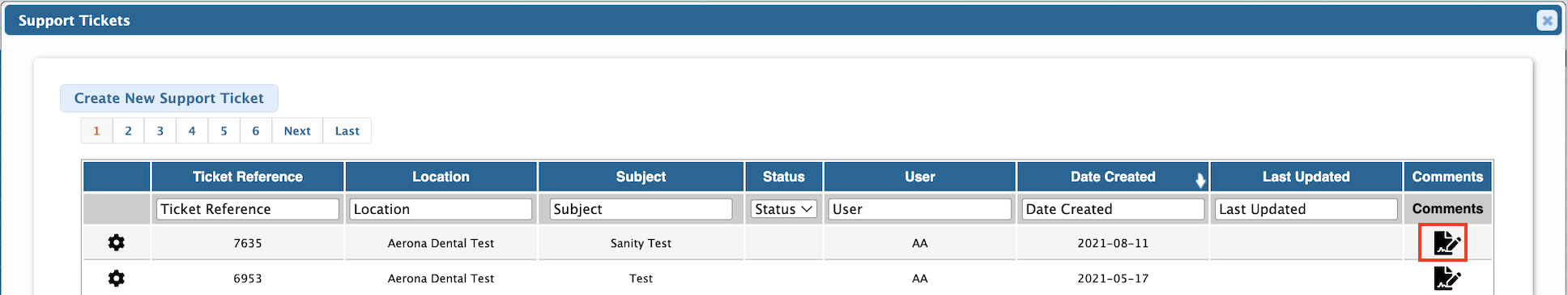Focus the User filter field

(x=920, y=209)
